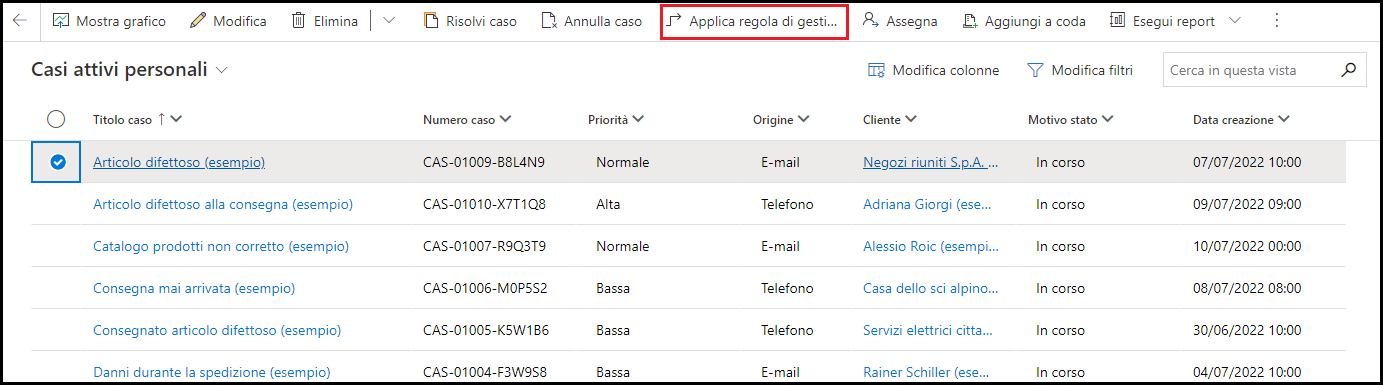Open case Consegna mai arrivata (esempio)
The width and height of the screenshot is (1383, 385).
point(194,288)
